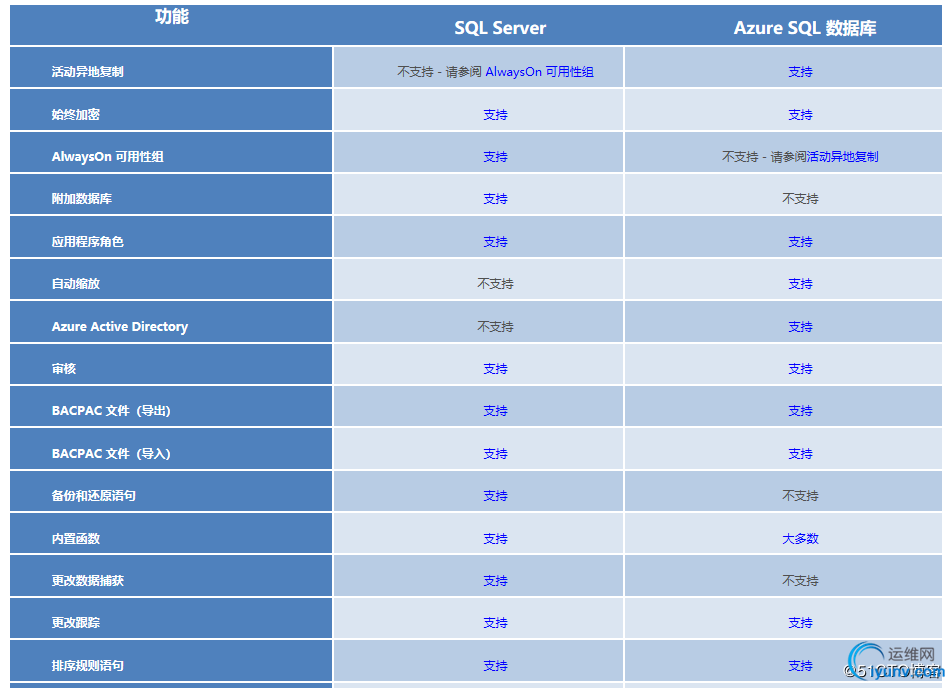This screenshot has height=688, width=951.
Task: Click the 功能 column header
Action: pyautogui.click(x=172, y=17)
